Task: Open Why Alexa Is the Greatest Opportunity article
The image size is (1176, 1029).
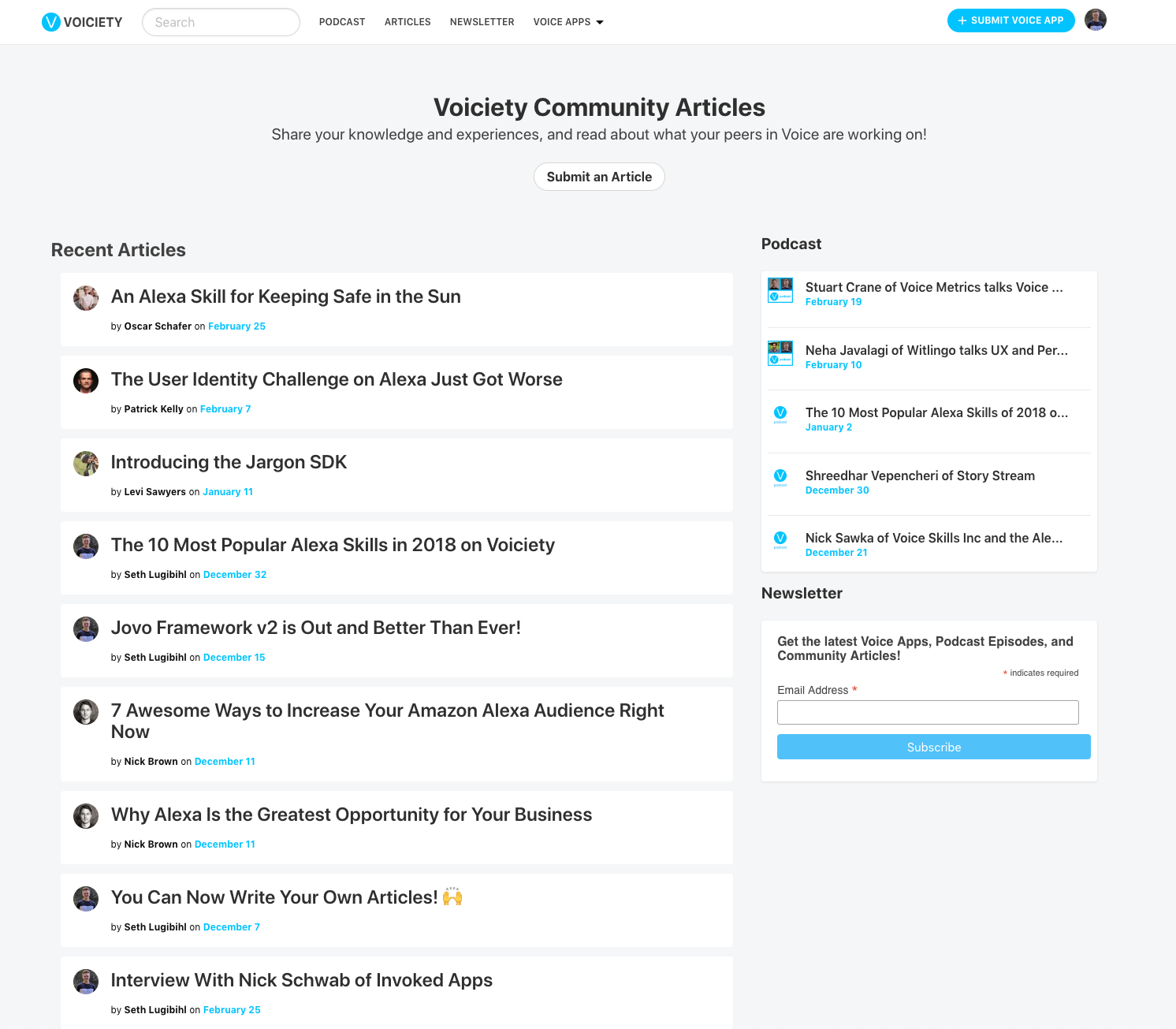Action: [x=352, y=815]
